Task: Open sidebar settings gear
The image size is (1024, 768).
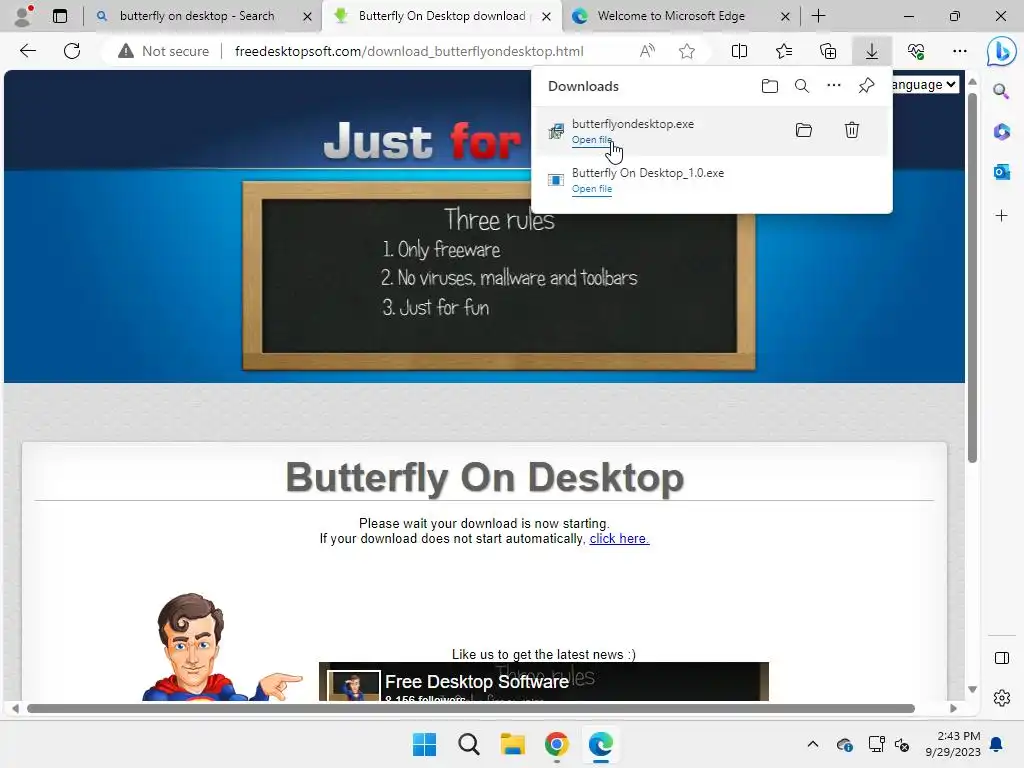Action: click(x=1001, y=698)
